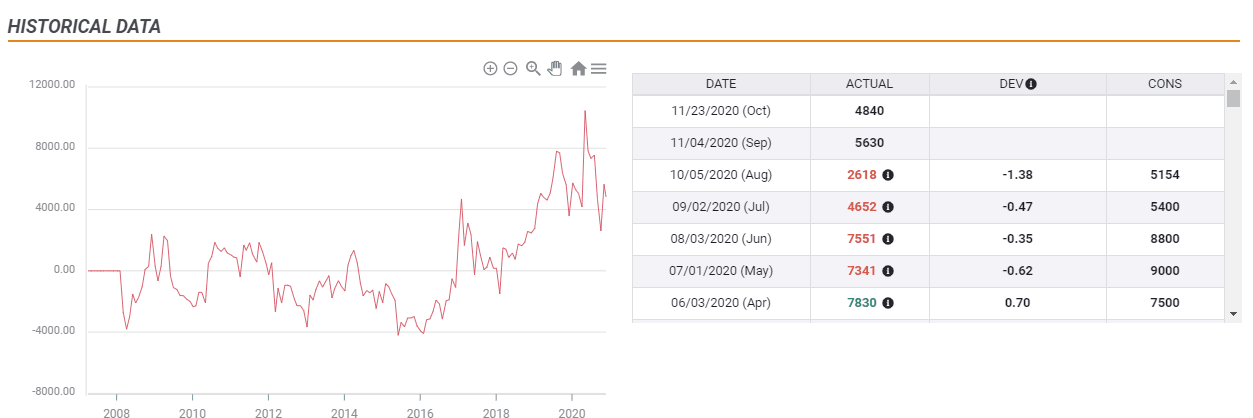This screenshot has height=418, width=1253.
Task: Click the DATE column header
Action: tap(721, 84)
